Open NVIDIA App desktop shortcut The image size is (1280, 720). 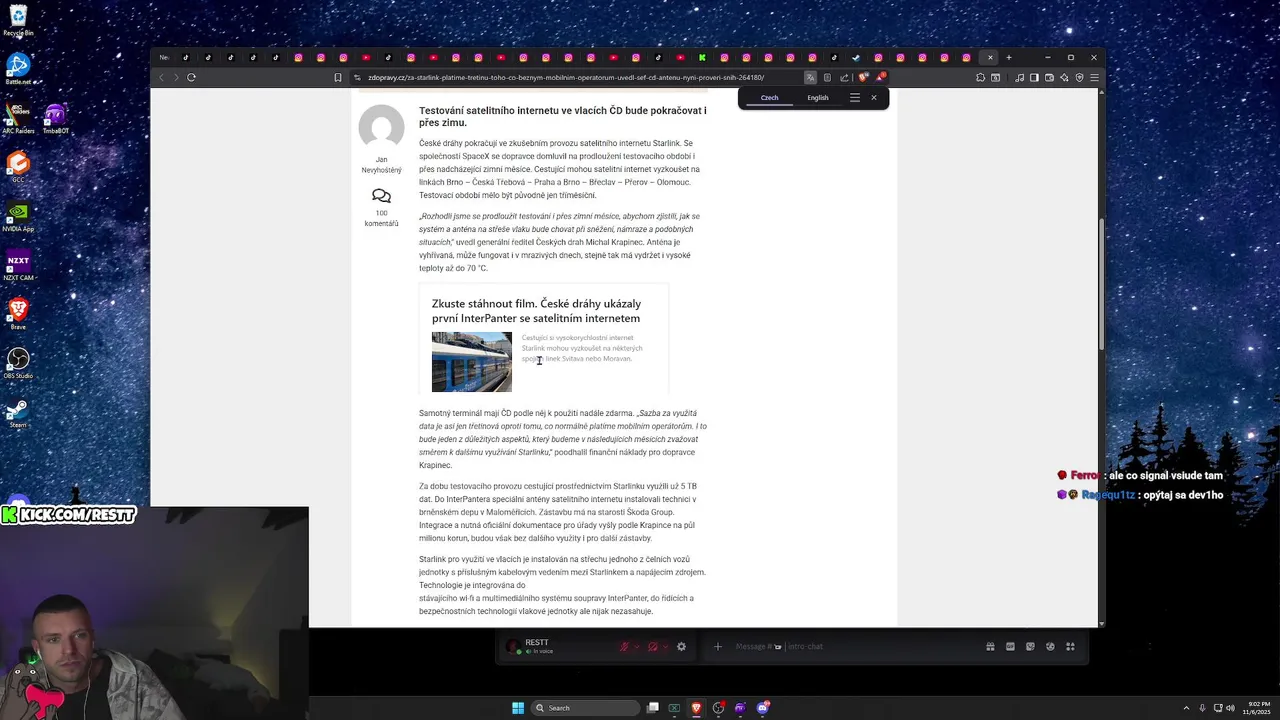[18, 217]
